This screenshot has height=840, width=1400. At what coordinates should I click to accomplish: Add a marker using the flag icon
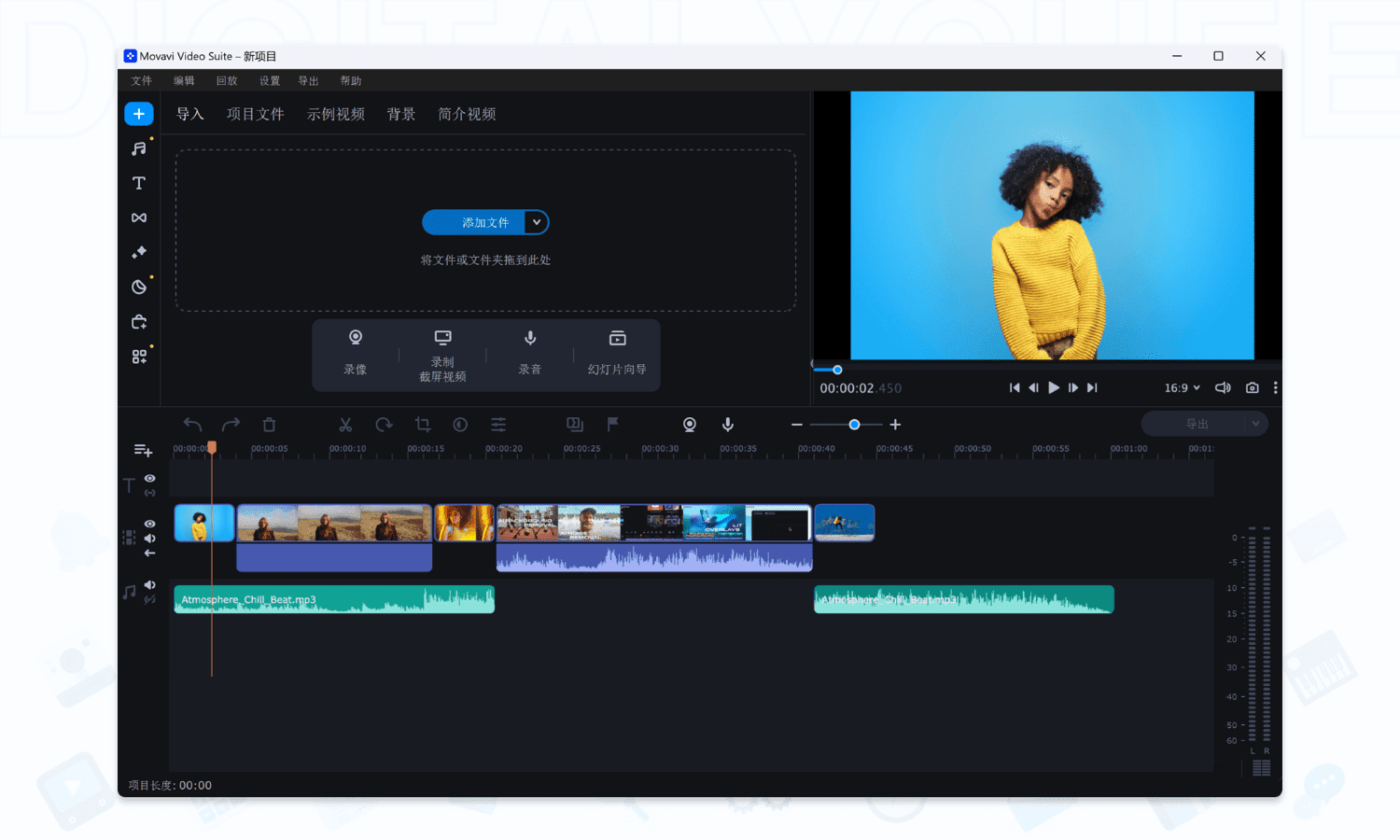[611, 425]
